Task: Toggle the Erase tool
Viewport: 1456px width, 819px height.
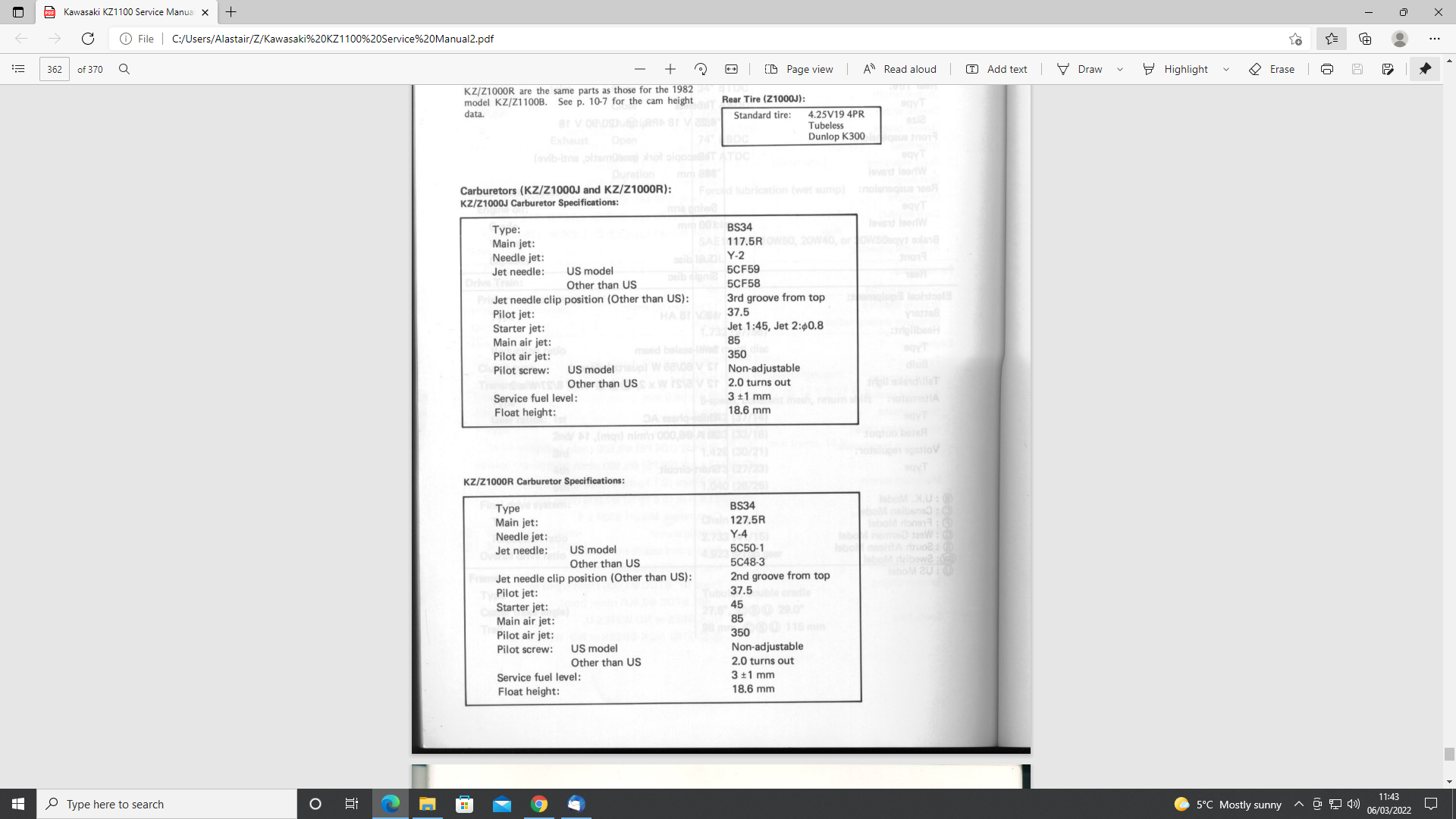Action: point(1272,69)
